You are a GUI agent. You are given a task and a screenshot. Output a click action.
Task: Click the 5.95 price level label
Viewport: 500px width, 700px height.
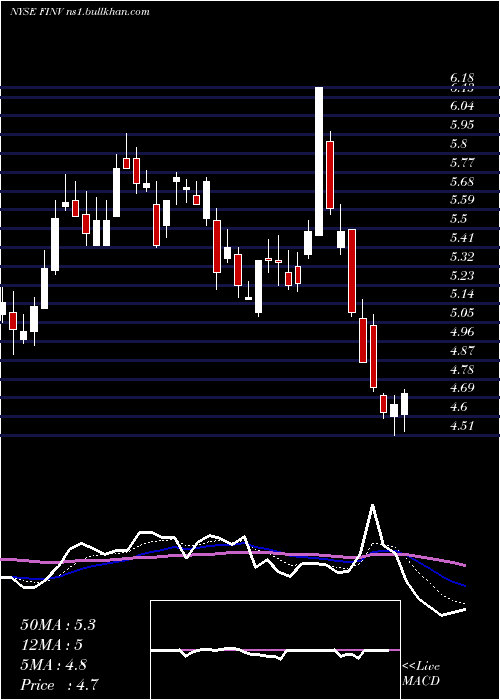[x=462, y=125]
